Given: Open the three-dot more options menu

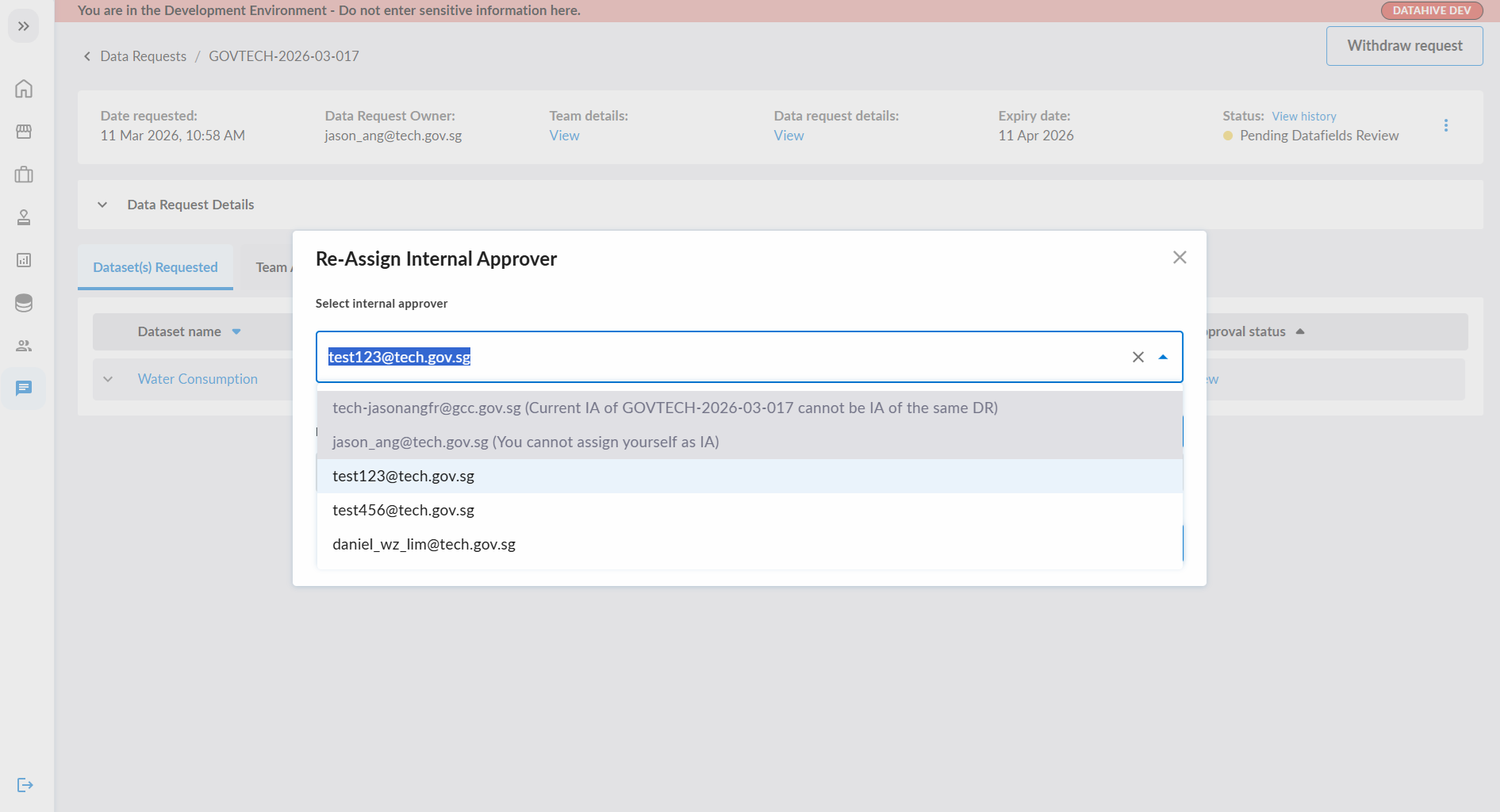Looking at the screenshot, I should pos(1446,125).
